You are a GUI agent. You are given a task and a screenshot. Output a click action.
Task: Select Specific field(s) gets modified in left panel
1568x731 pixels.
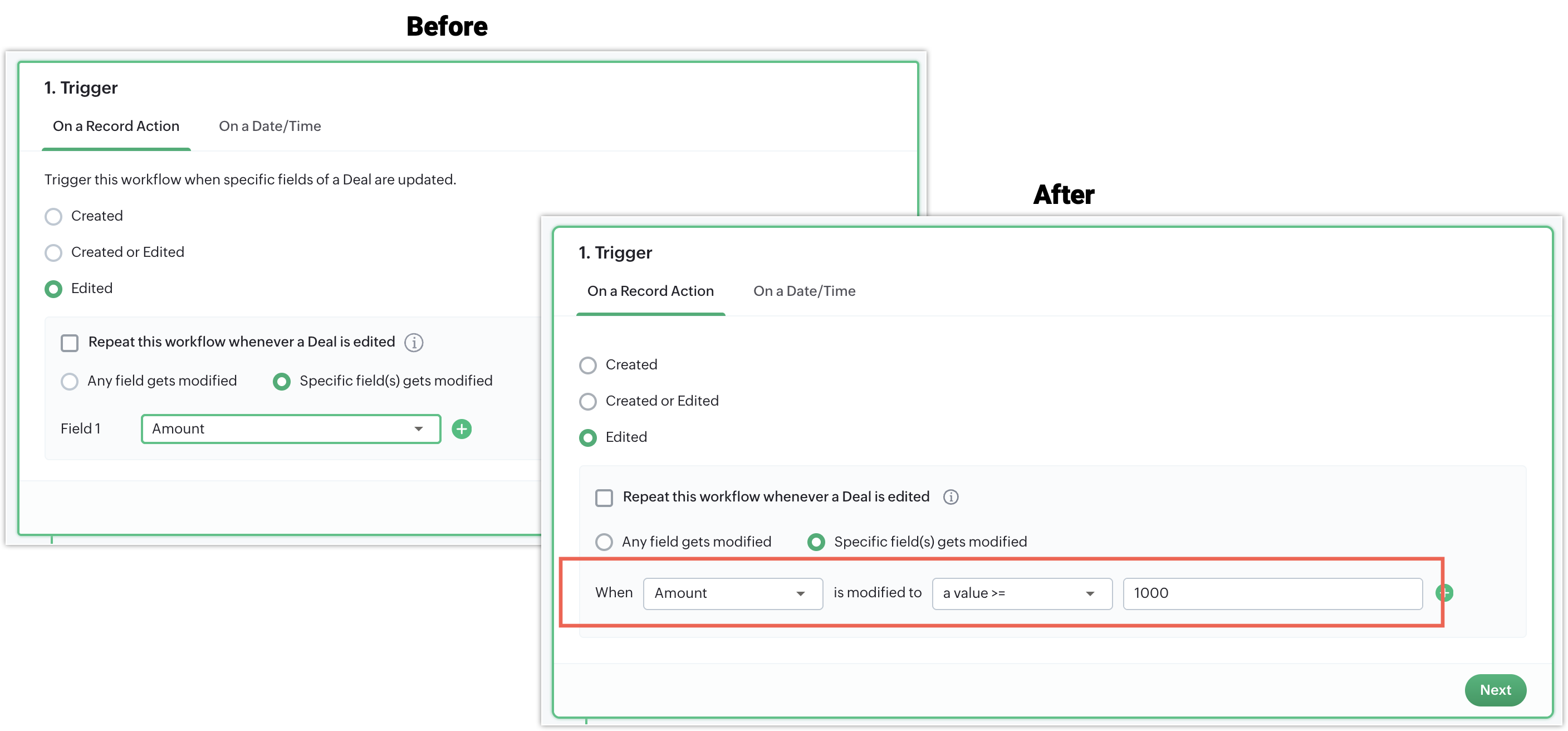[x=282, y=381]
